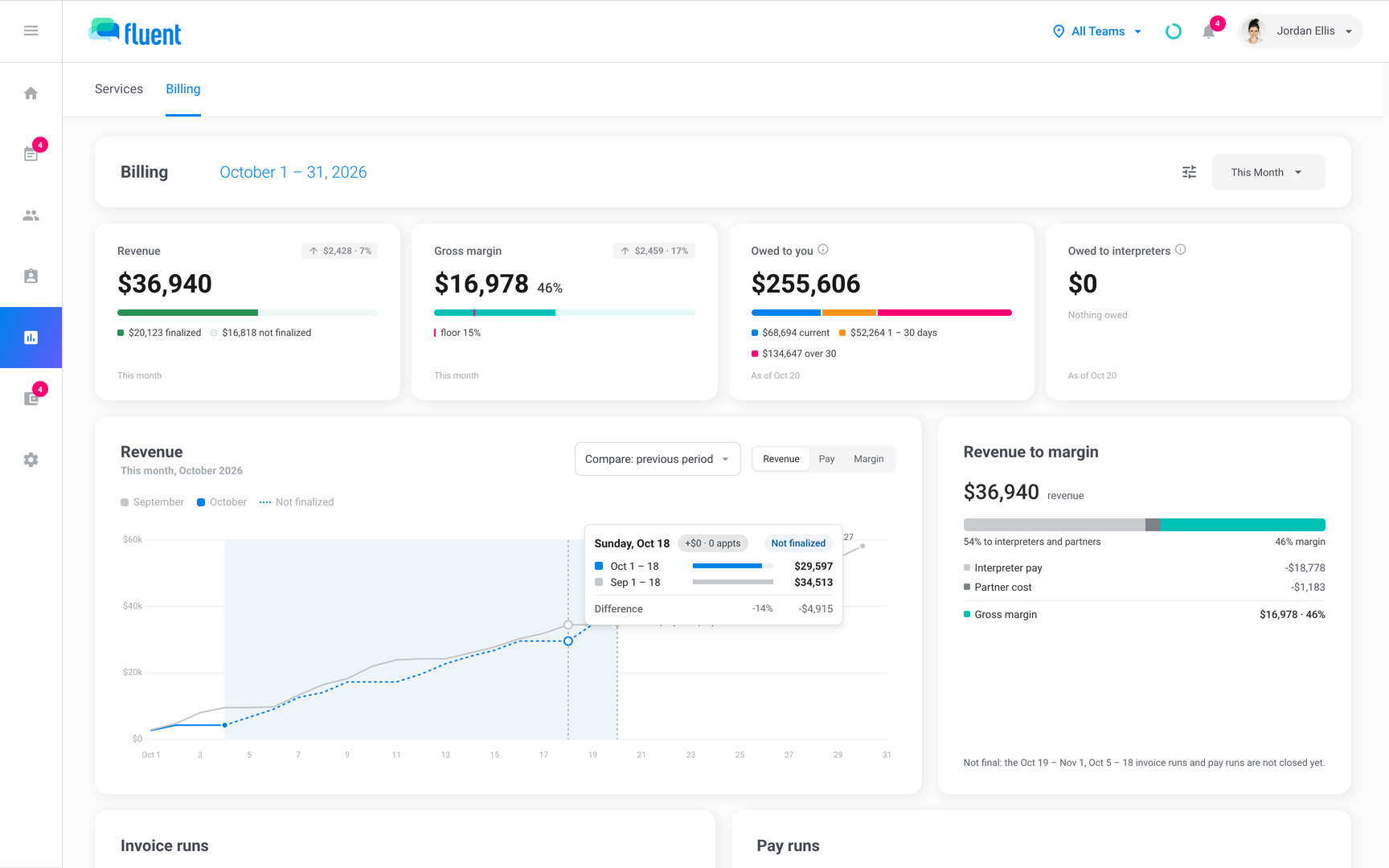Click the Interpreter pay -$18,778 row

coord(1144,568)
